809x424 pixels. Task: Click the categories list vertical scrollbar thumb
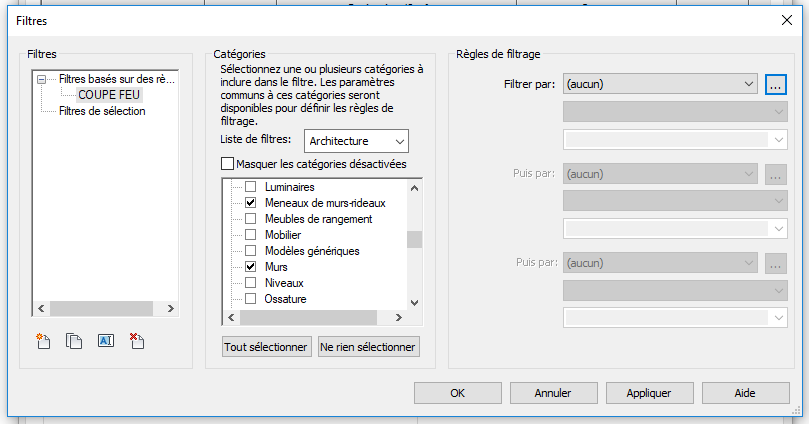[414, 239]
